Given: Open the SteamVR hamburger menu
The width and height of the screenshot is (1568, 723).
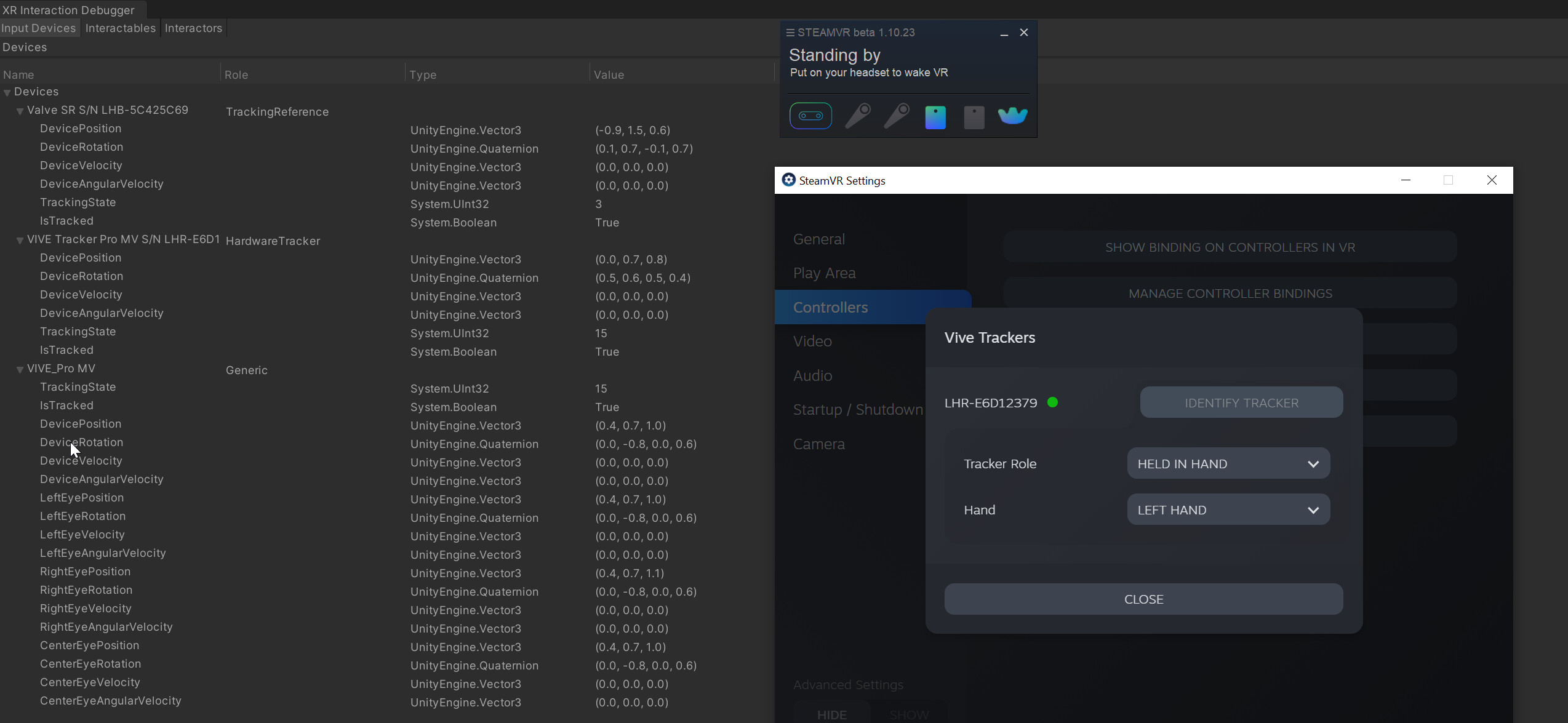Looking at the screenshot, I should pos(790,33).
